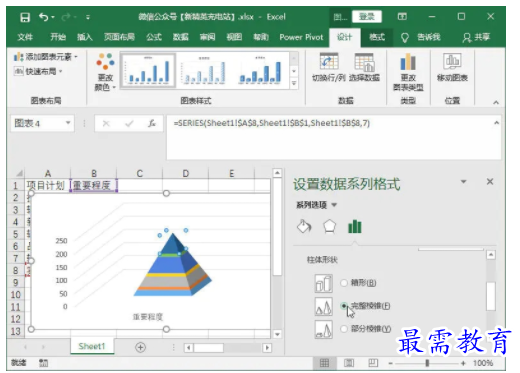
Task: Switch to the 开始 tab
Action: [x=58, y=37]
